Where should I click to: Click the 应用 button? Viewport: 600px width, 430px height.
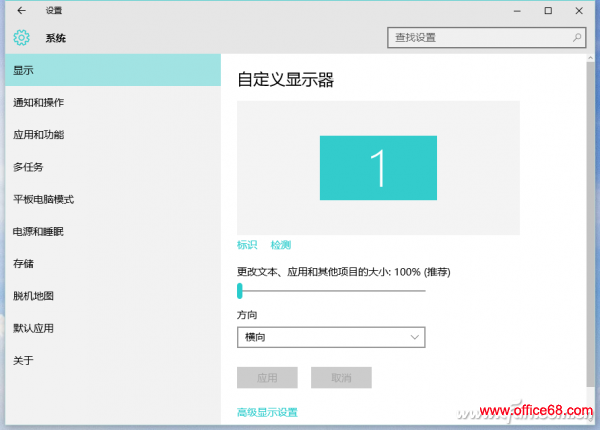(267, 378)
